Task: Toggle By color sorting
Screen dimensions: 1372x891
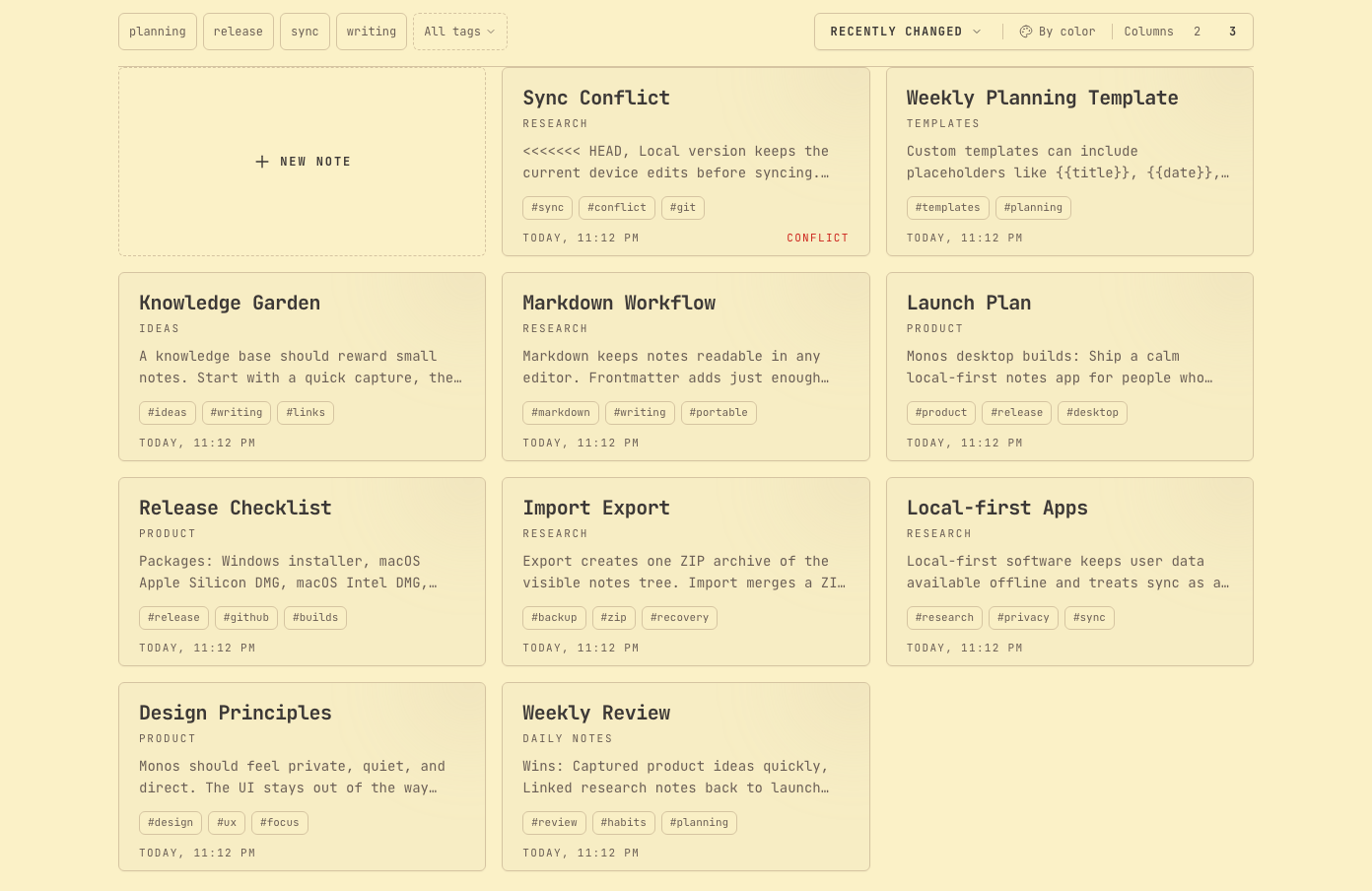Action: coord(1057,32)
